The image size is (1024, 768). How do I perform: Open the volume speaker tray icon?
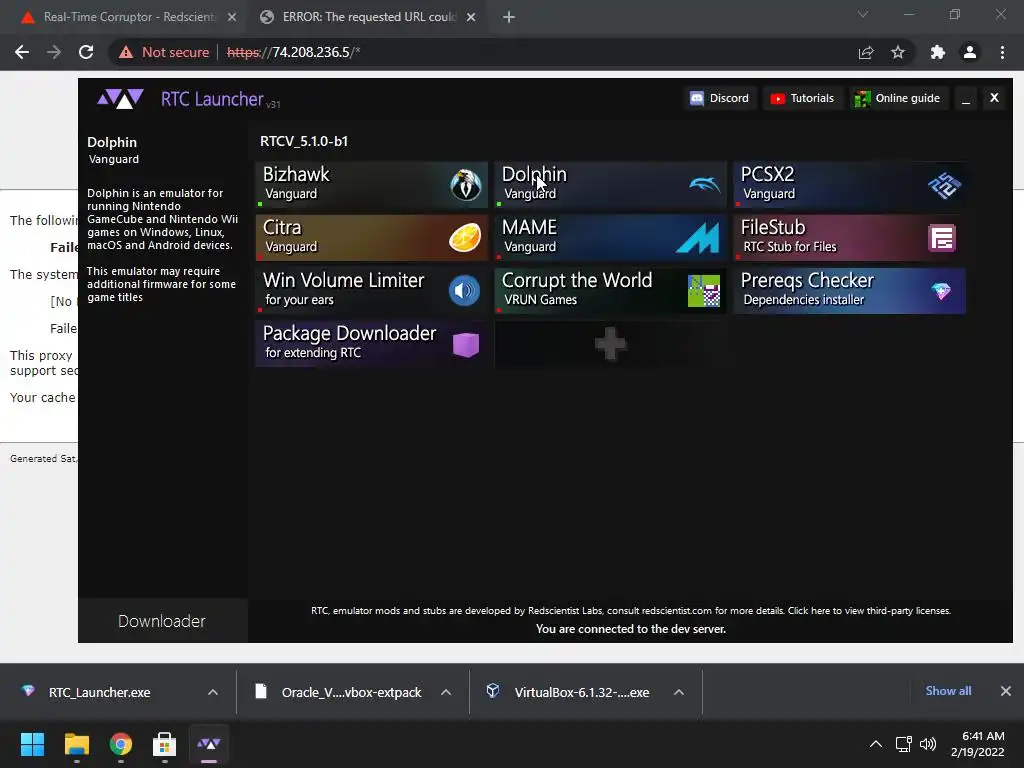tap(928, 744)
